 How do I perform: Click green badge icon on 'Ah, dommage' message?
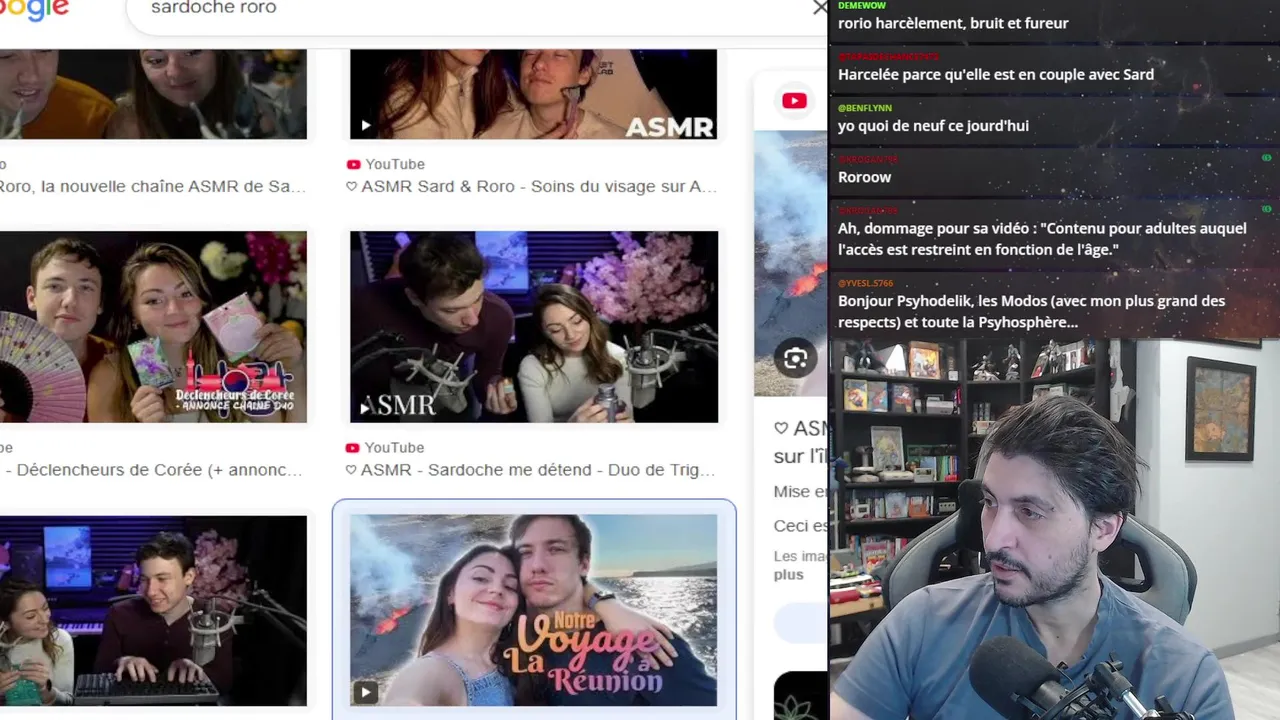(x=1267, y=209)
